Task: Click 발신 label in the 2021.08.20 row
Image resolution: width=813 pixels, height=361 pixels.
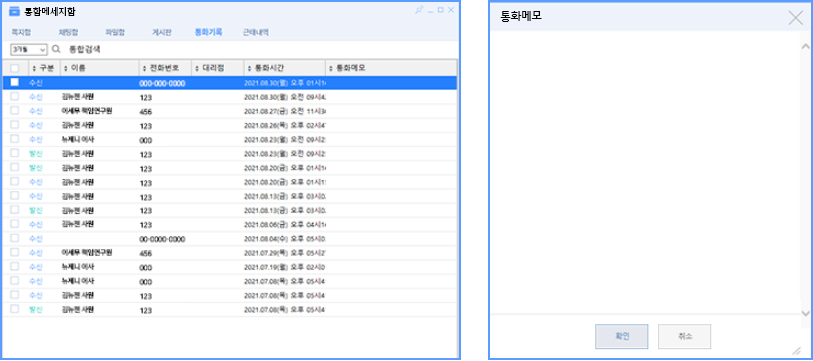Action: click(x=36, y=168)
